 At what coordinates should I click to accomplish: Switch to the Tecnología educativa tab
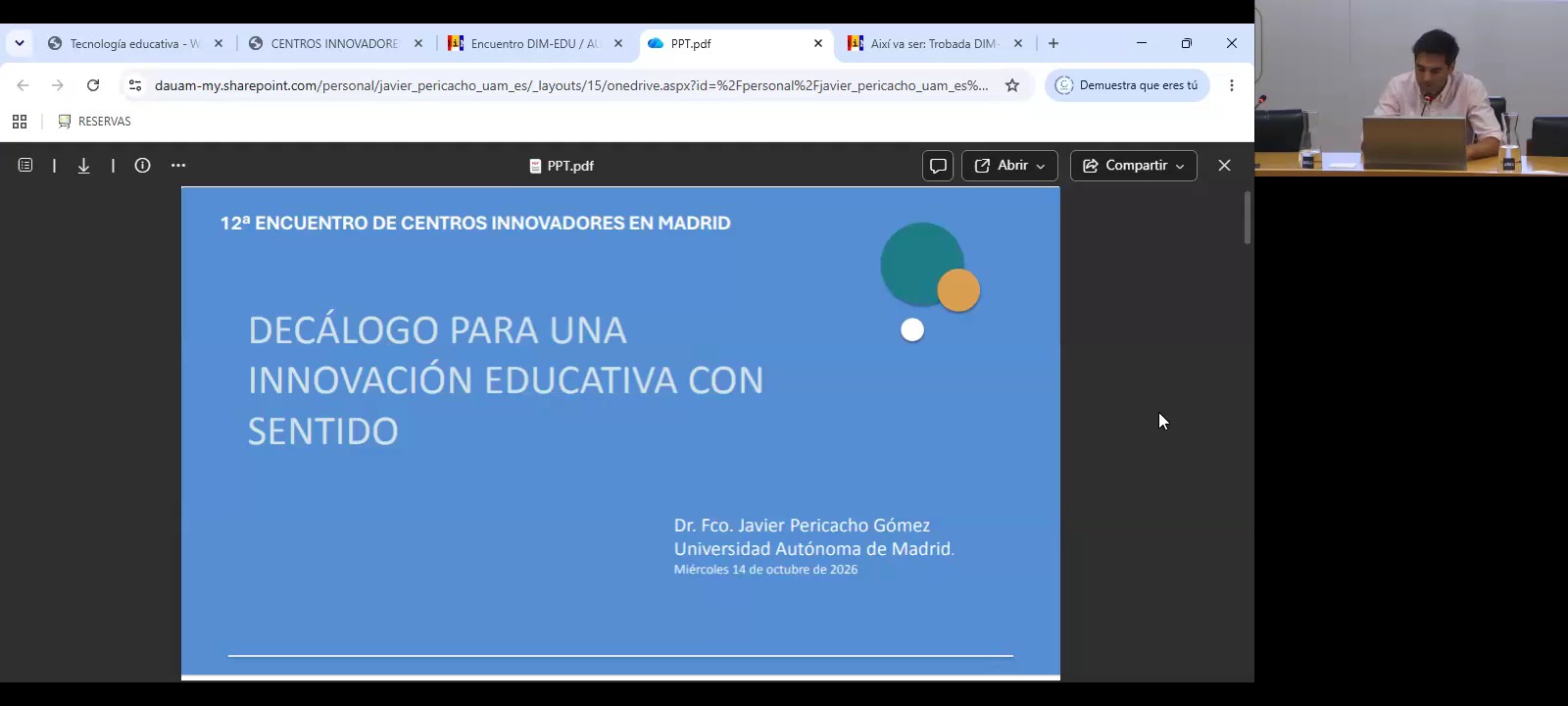(136, 44)
